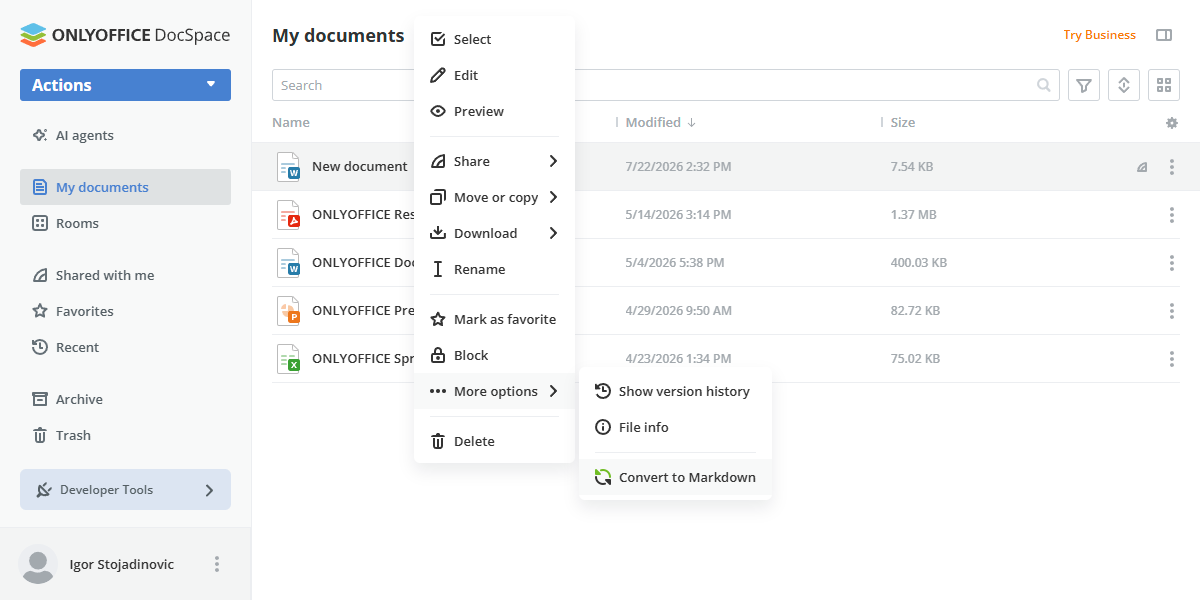Open Favorites section
This screenshot has height=600, width=1200.
pyautogui.click(x=125, y=311)
